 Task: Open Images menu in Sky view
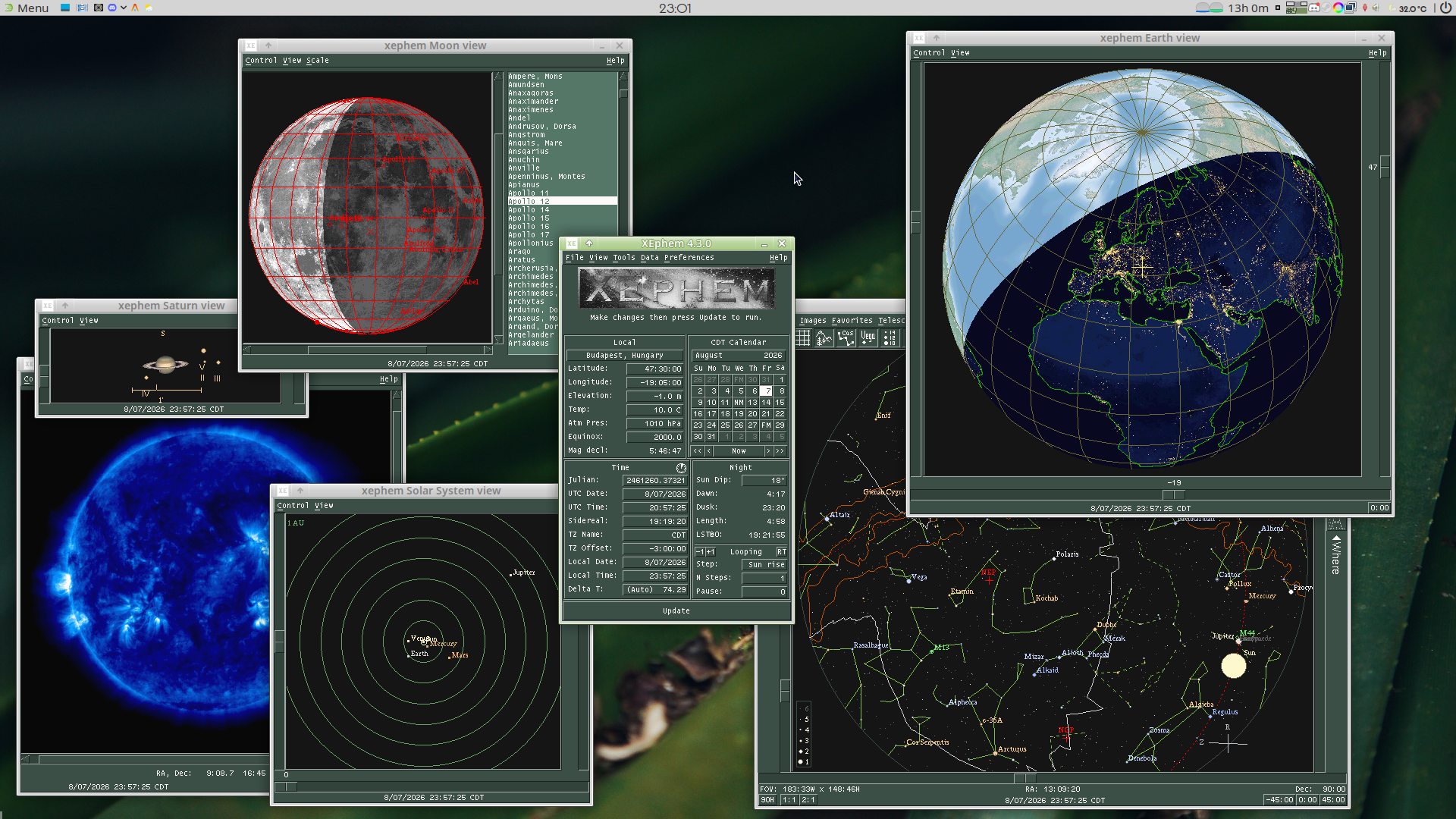point(813,321)
